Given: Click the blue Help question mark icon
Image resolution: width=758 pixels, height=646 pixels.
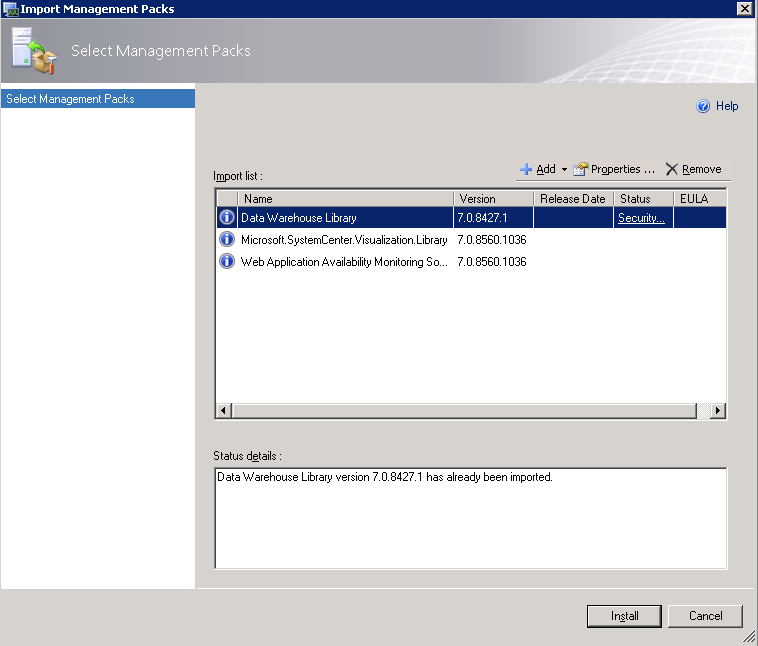Looking at the screenshot, I should (x=703, y=106).
